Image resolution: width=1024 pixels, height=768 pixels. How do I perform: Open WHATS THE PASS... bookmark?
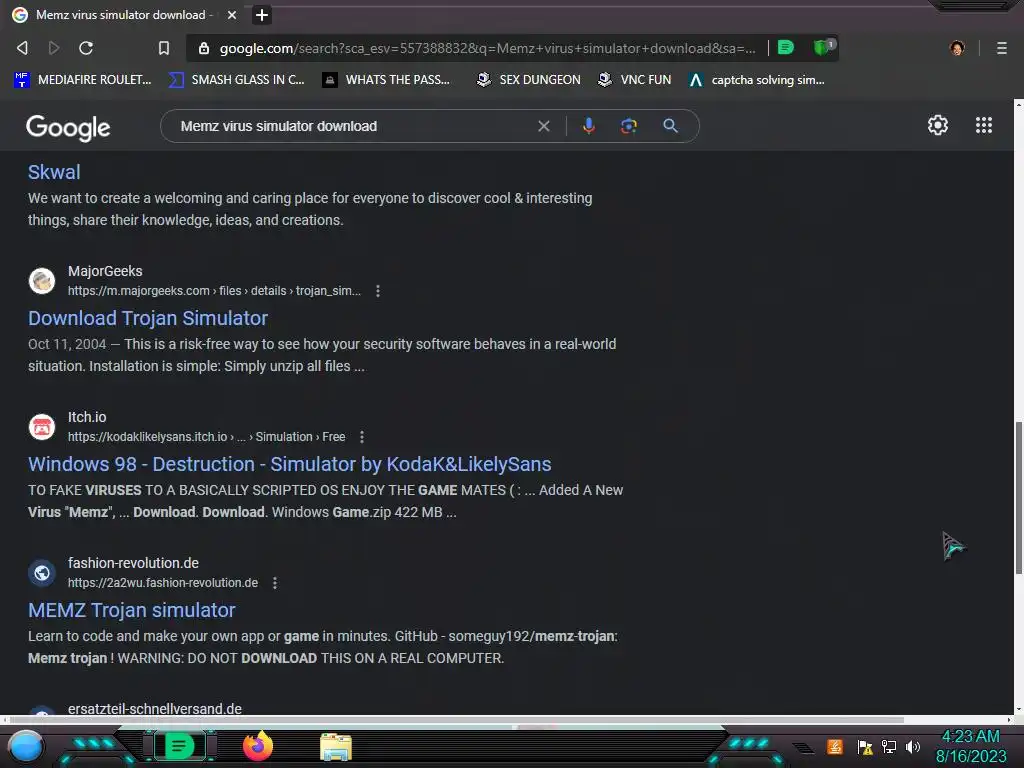tap(387, 80)
